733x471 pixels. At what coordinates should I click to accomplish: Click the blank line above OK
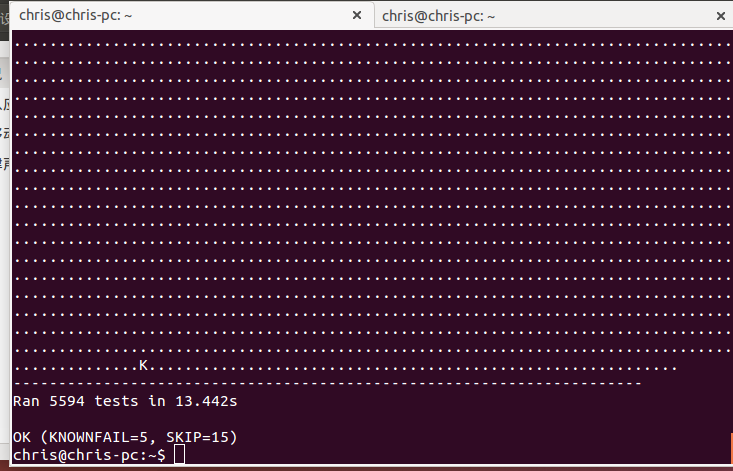point(300,419)
